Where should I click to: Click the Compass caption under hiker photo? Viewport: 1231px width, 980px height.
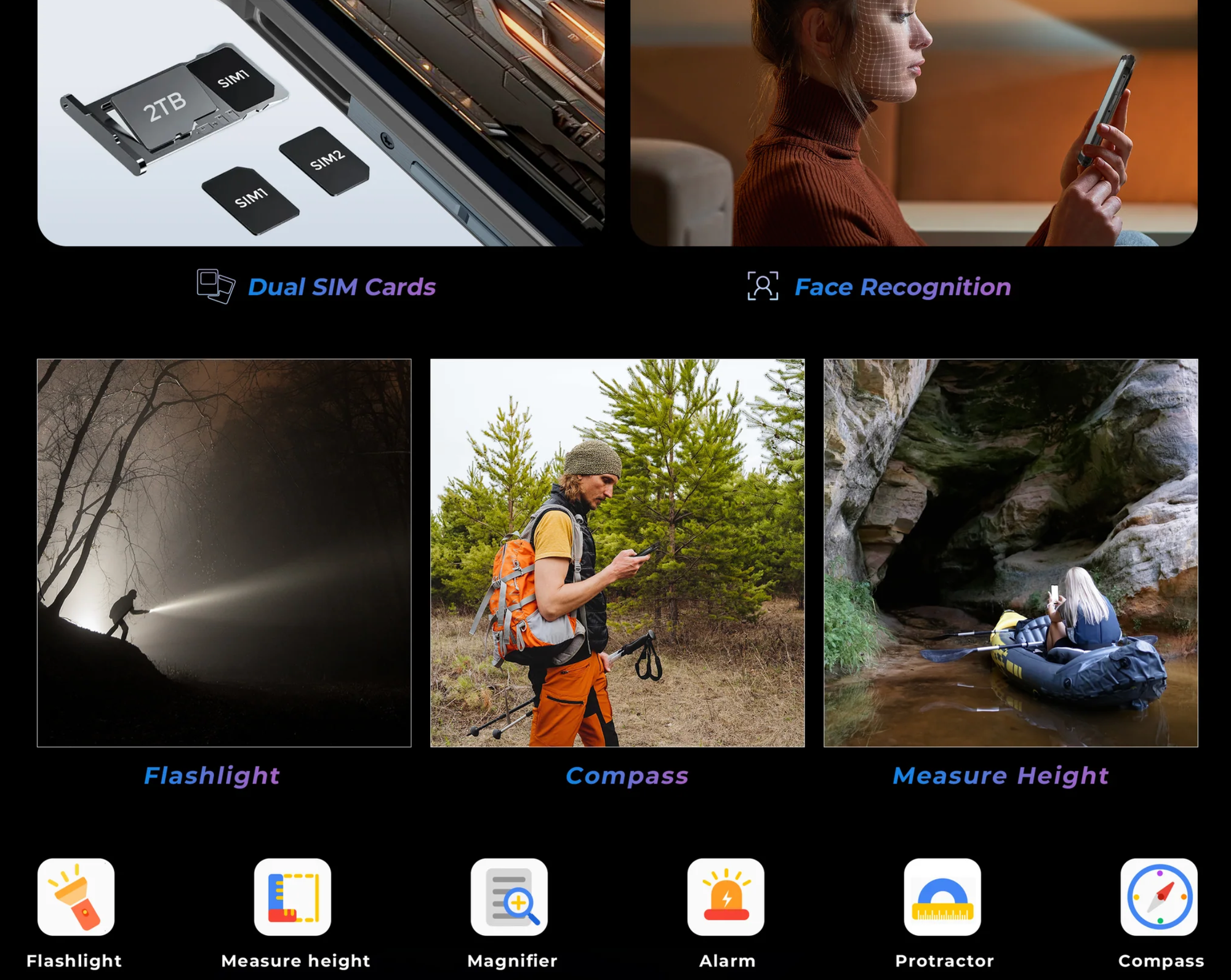tap(627, 776)
